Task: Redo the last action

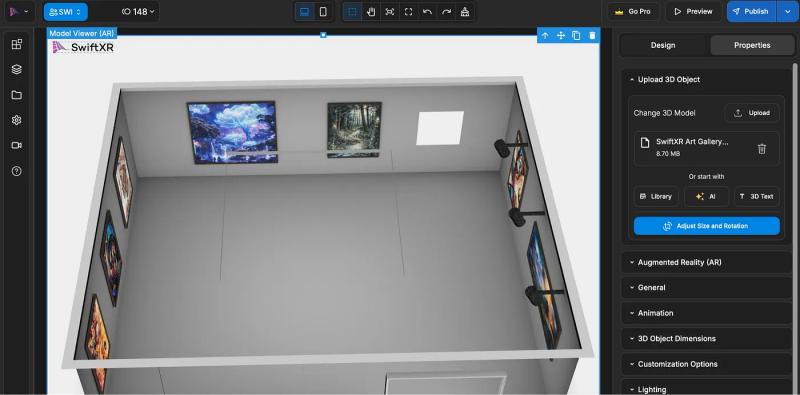Action: coord(446,12)
